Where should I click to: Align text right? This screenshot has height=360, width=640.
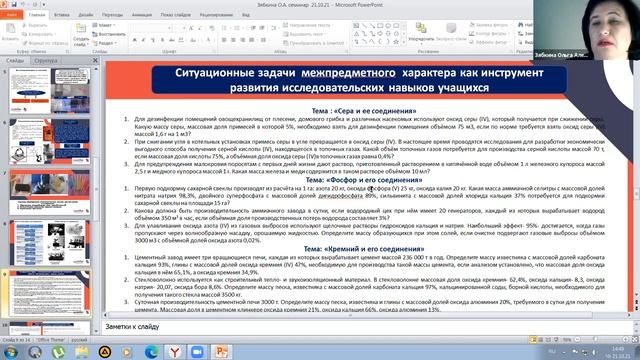pyautogui.click(x=242, y=40)
